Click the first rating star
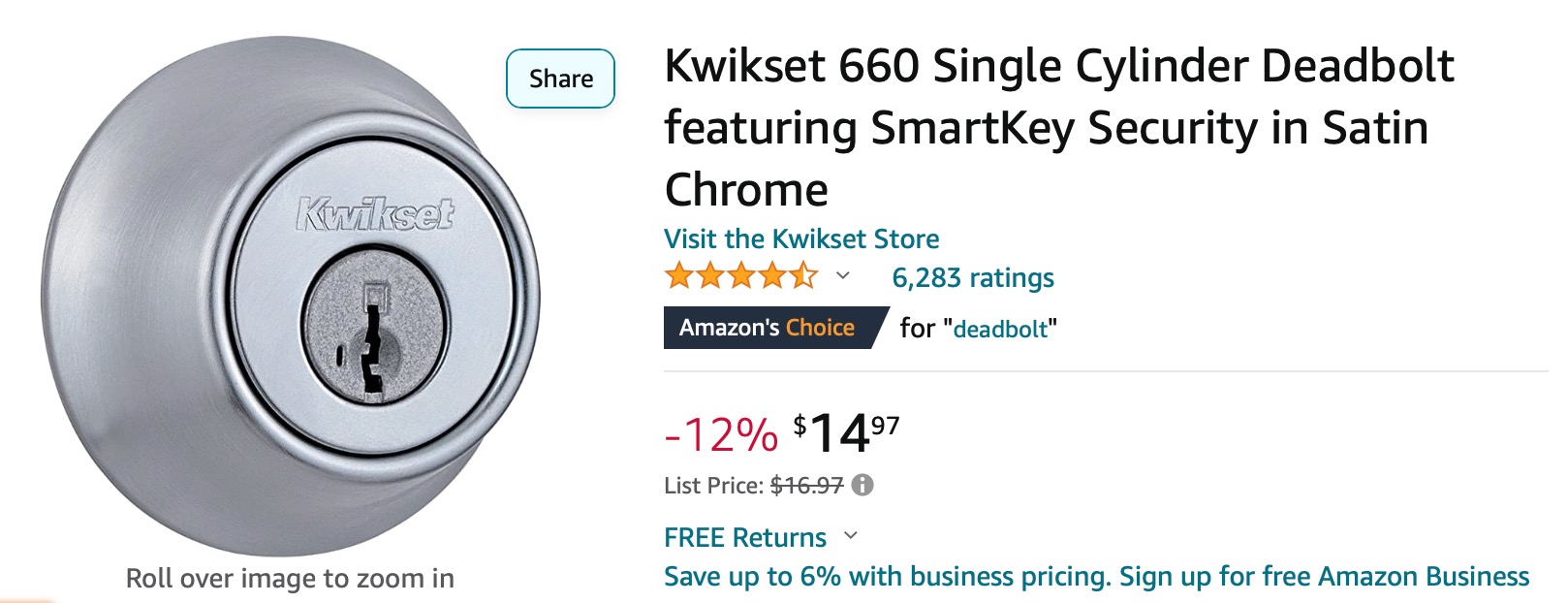 (x=679, y=276)
